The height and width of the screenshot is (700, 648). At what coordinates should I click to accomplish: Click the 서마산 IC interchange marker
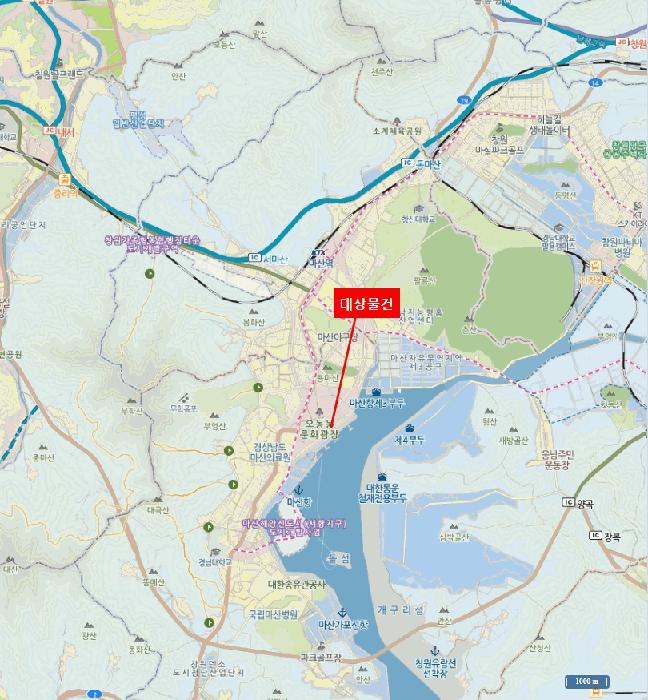254,257
